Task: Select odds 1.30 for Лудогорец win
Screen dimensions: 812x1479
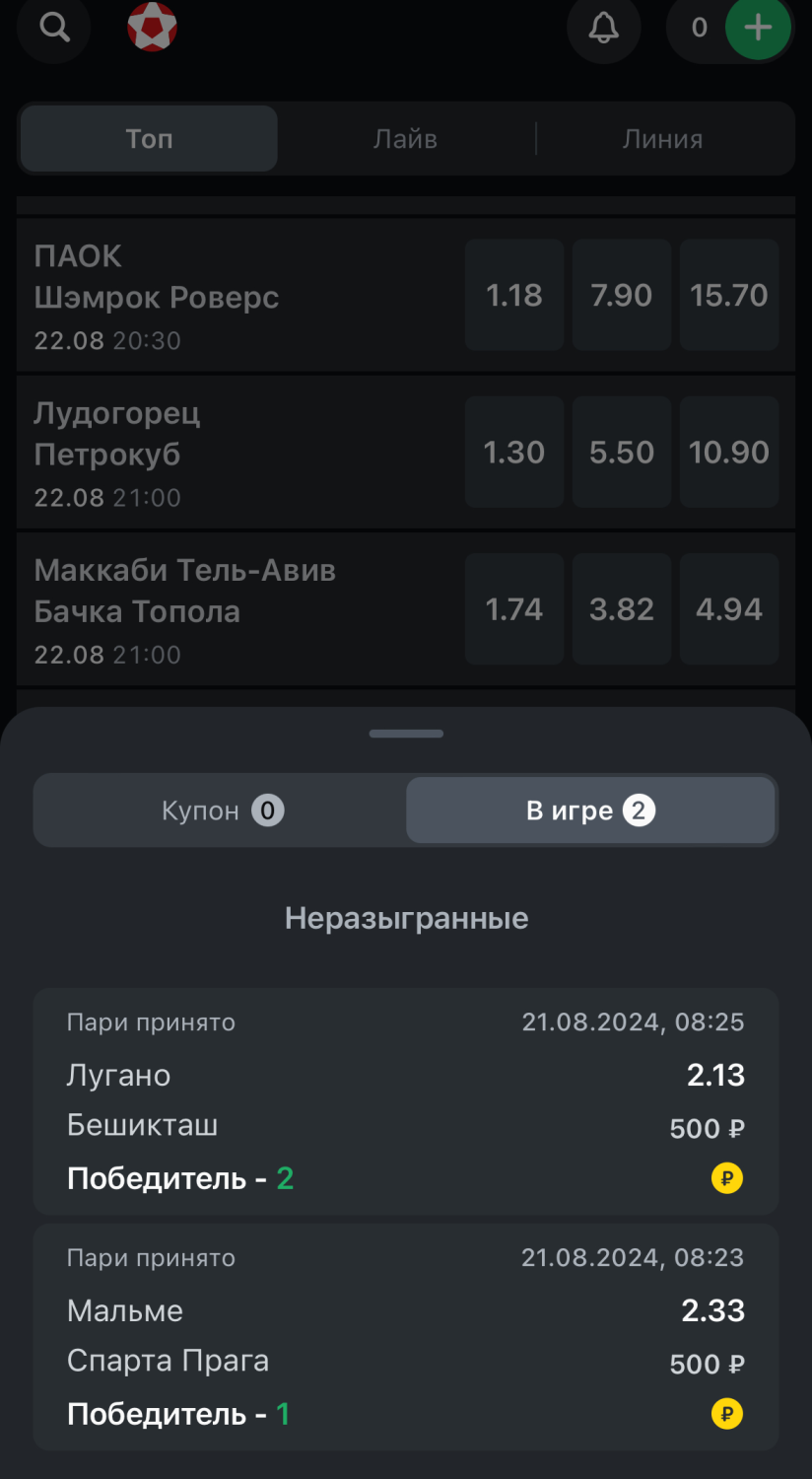Action: [x=514, y=453]
